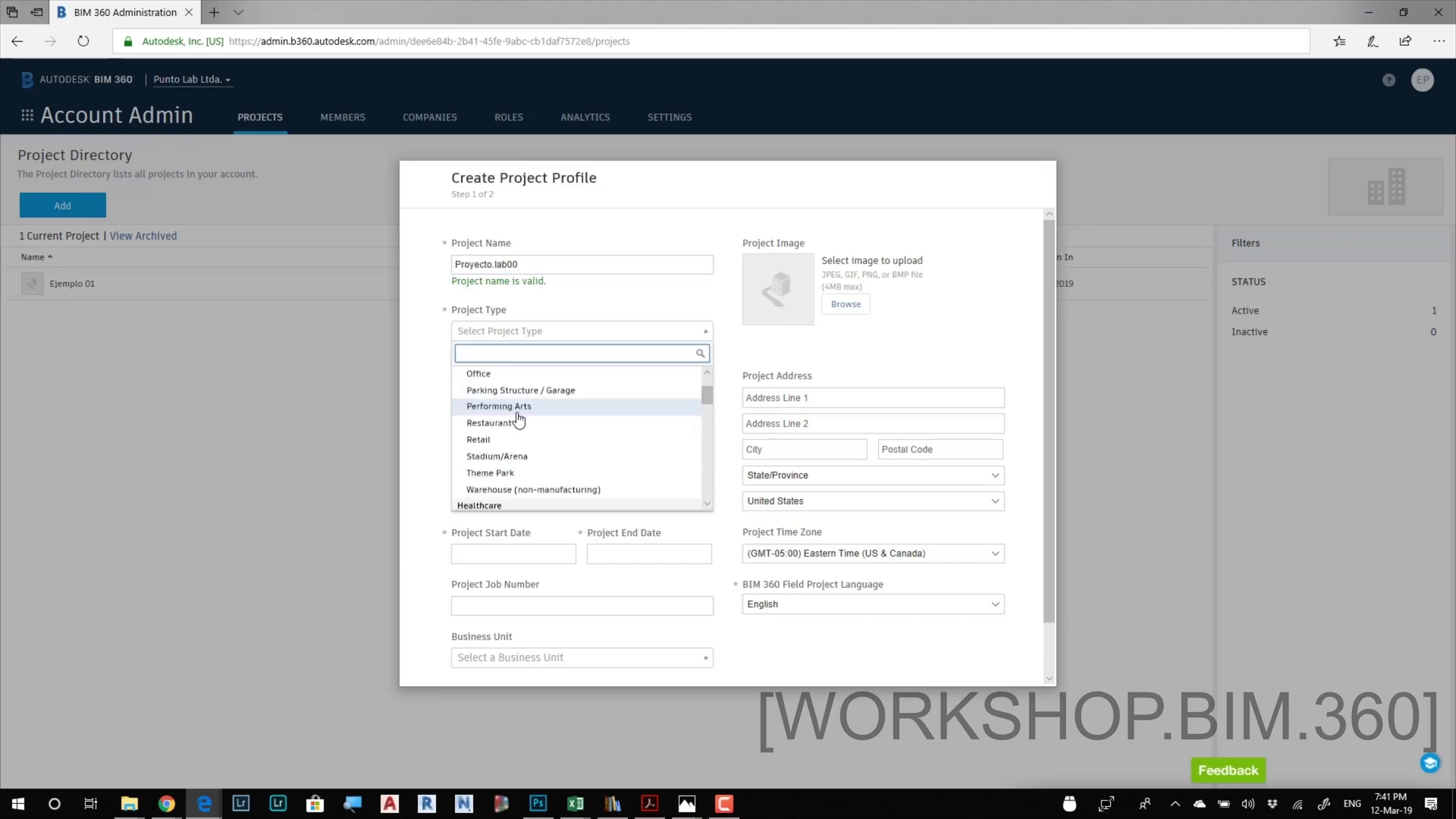Expand the State/Province dropdown
1456x819 pixels.
pos(873,475)
